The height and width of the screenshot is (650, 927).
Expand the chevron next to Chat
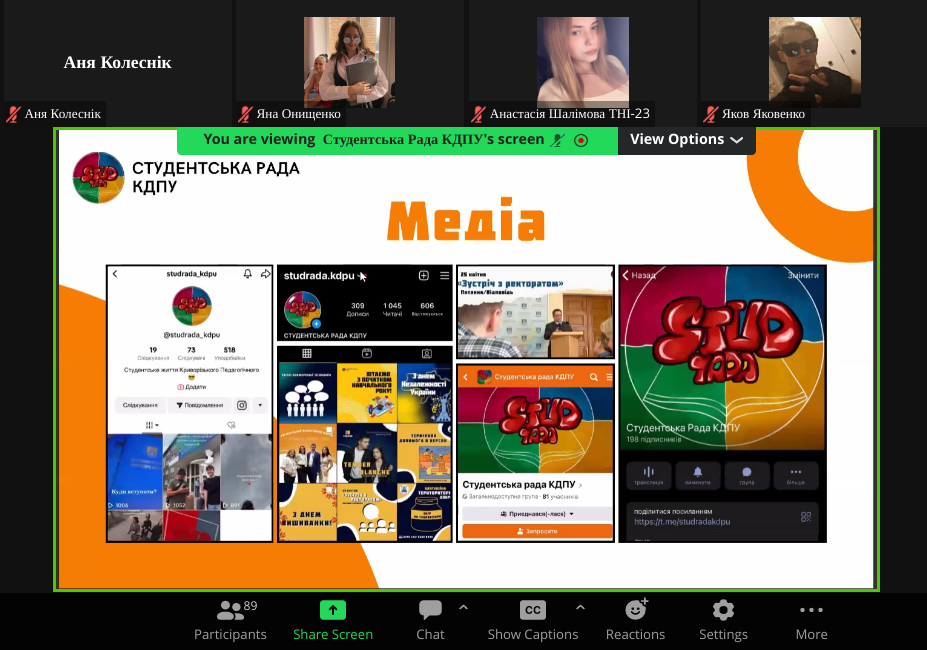click(x=463, y=607)
